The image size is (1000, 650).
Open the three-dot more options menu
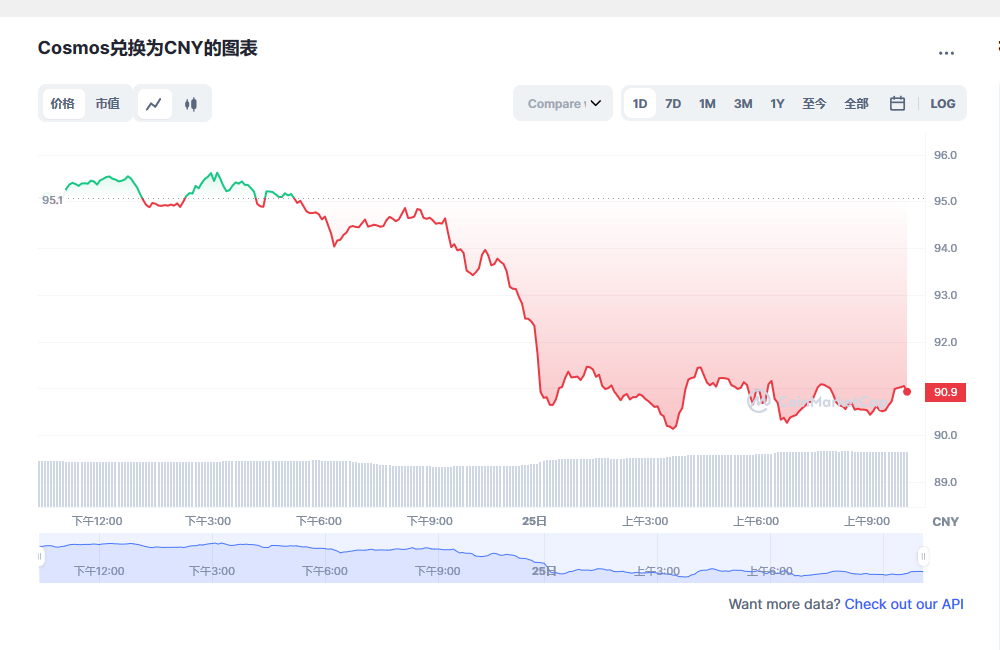[946, 53]
